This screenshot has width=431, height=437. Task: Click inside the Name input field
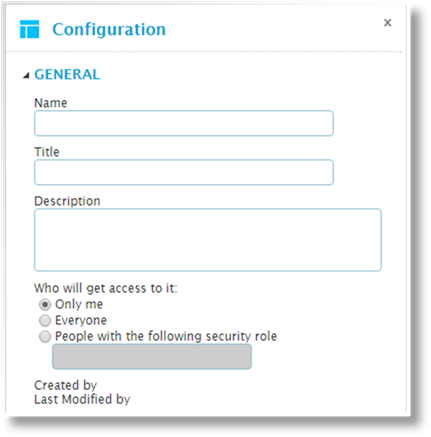pos(184,123)
